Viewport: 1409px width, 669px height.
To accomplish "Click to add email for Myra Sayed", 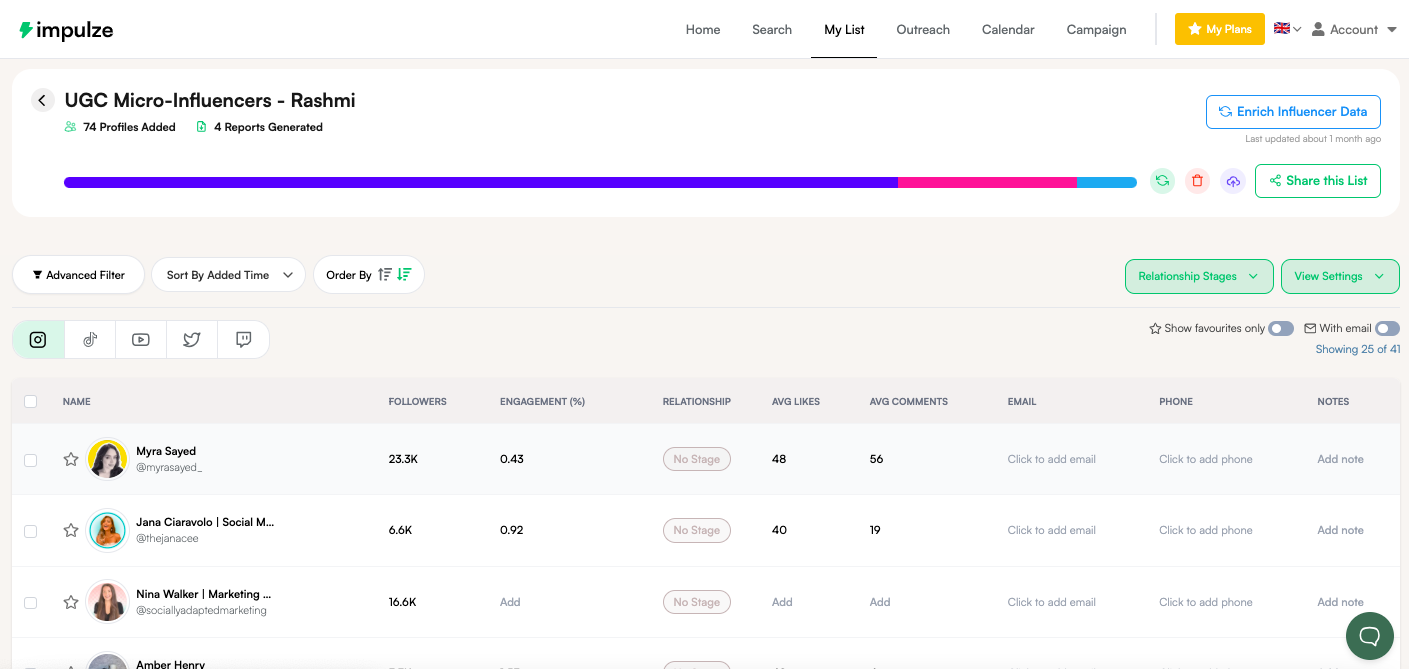I will [1051, 459].
